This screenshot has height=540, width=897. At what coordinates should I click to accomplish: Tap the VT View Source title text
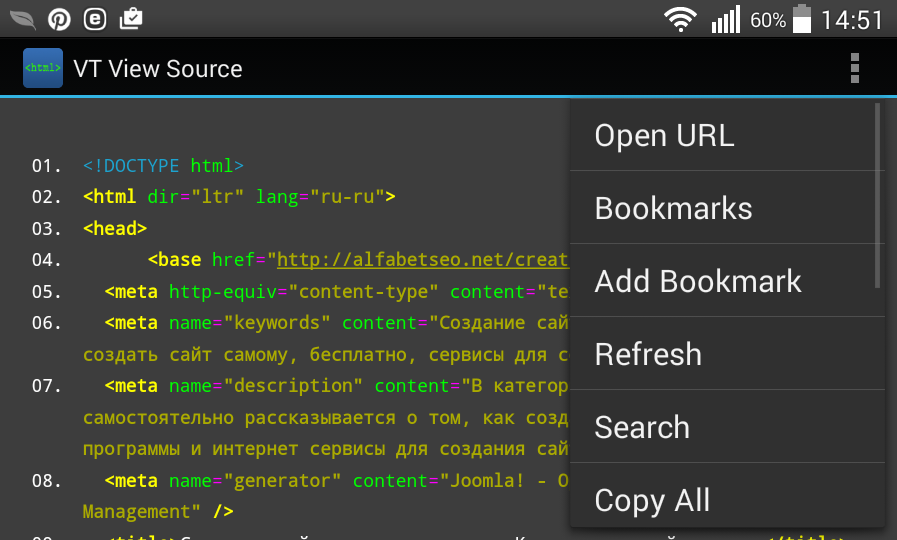coord(158,69)
